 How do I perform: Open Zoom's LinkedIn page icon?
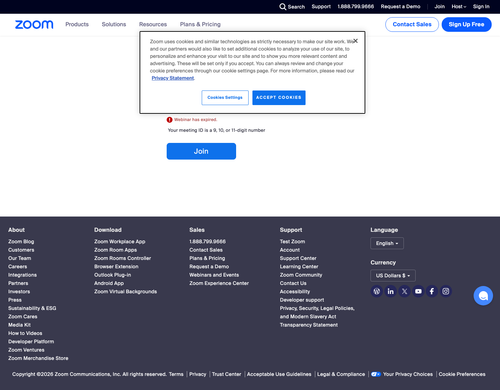tap(390, 291)
